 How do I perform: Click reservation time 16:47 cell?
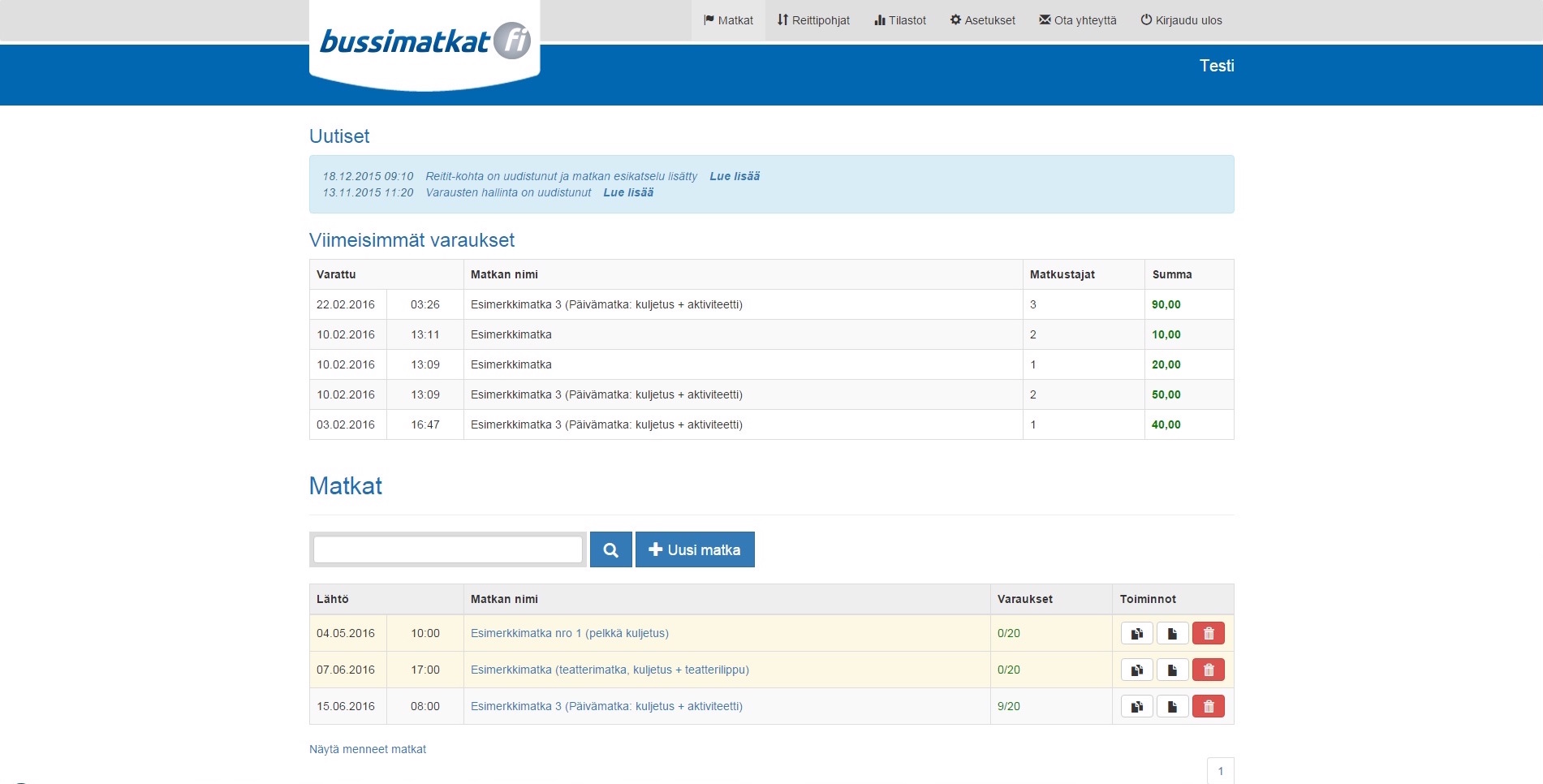425,424
